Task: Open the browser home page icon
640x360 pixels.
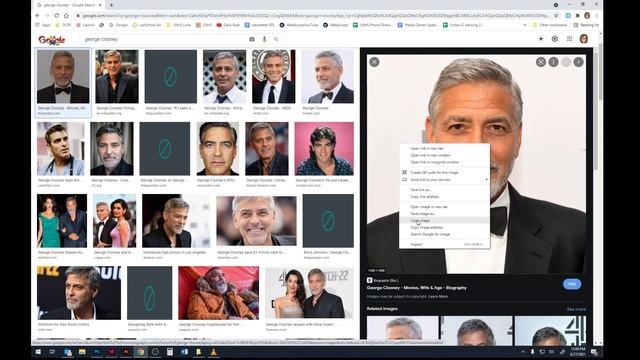Action: click(66, 16)
